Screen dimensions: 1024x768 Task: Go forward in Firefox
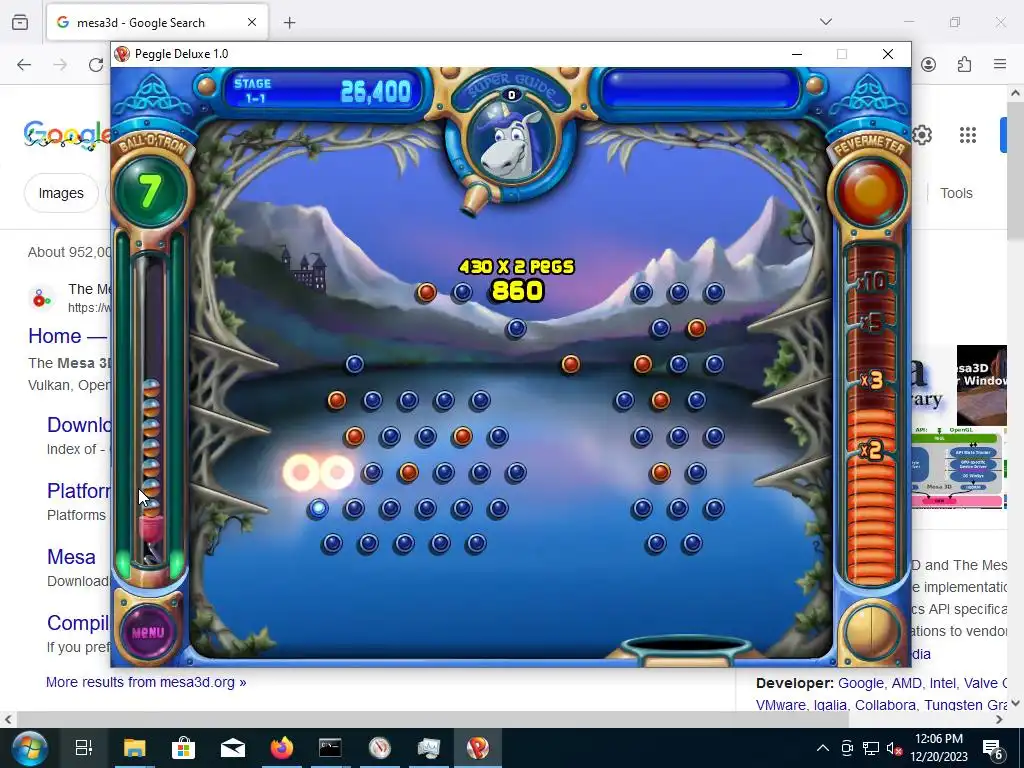(60, 64)
